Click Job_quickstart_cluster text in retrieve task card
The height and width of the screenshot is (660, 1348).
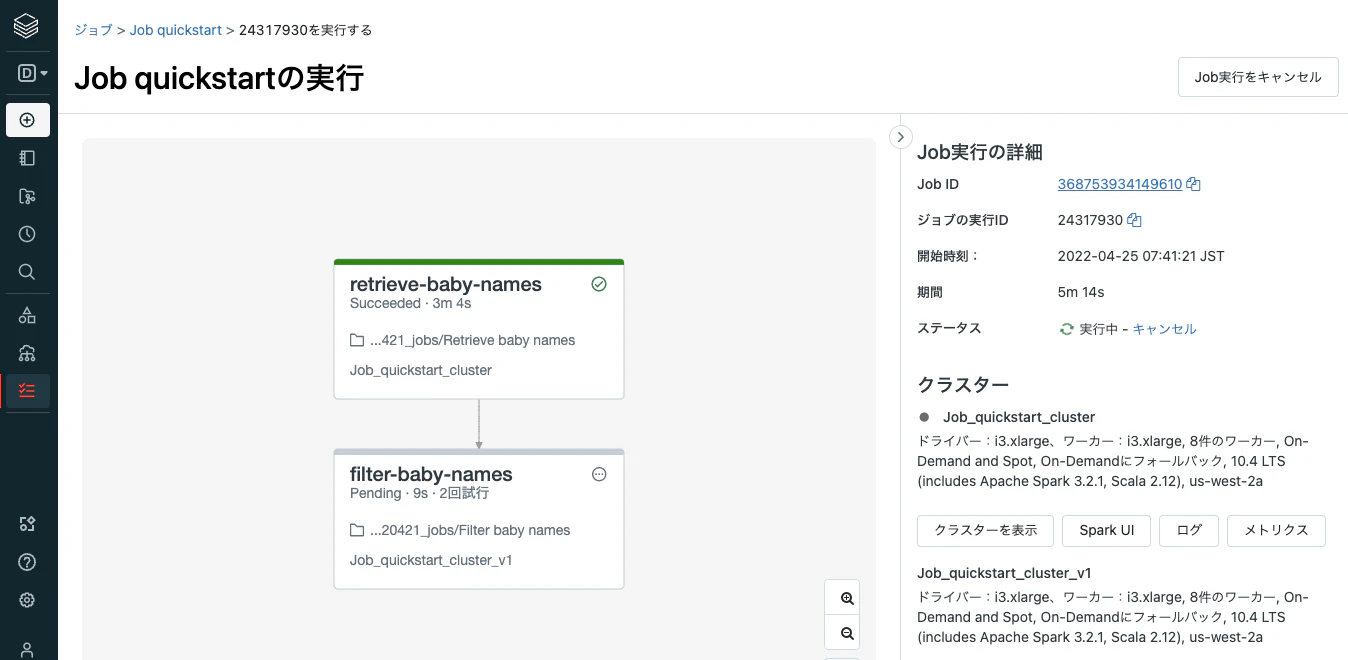421,370
